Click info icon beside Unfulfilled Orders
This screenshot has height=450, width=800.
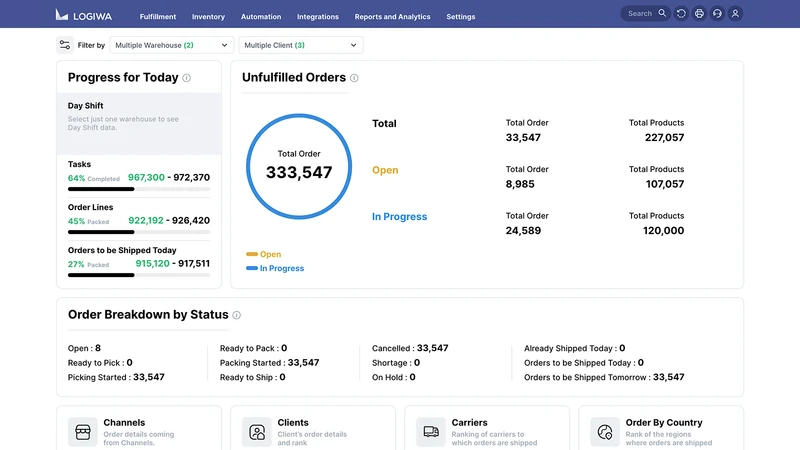(x=354, y=78)
